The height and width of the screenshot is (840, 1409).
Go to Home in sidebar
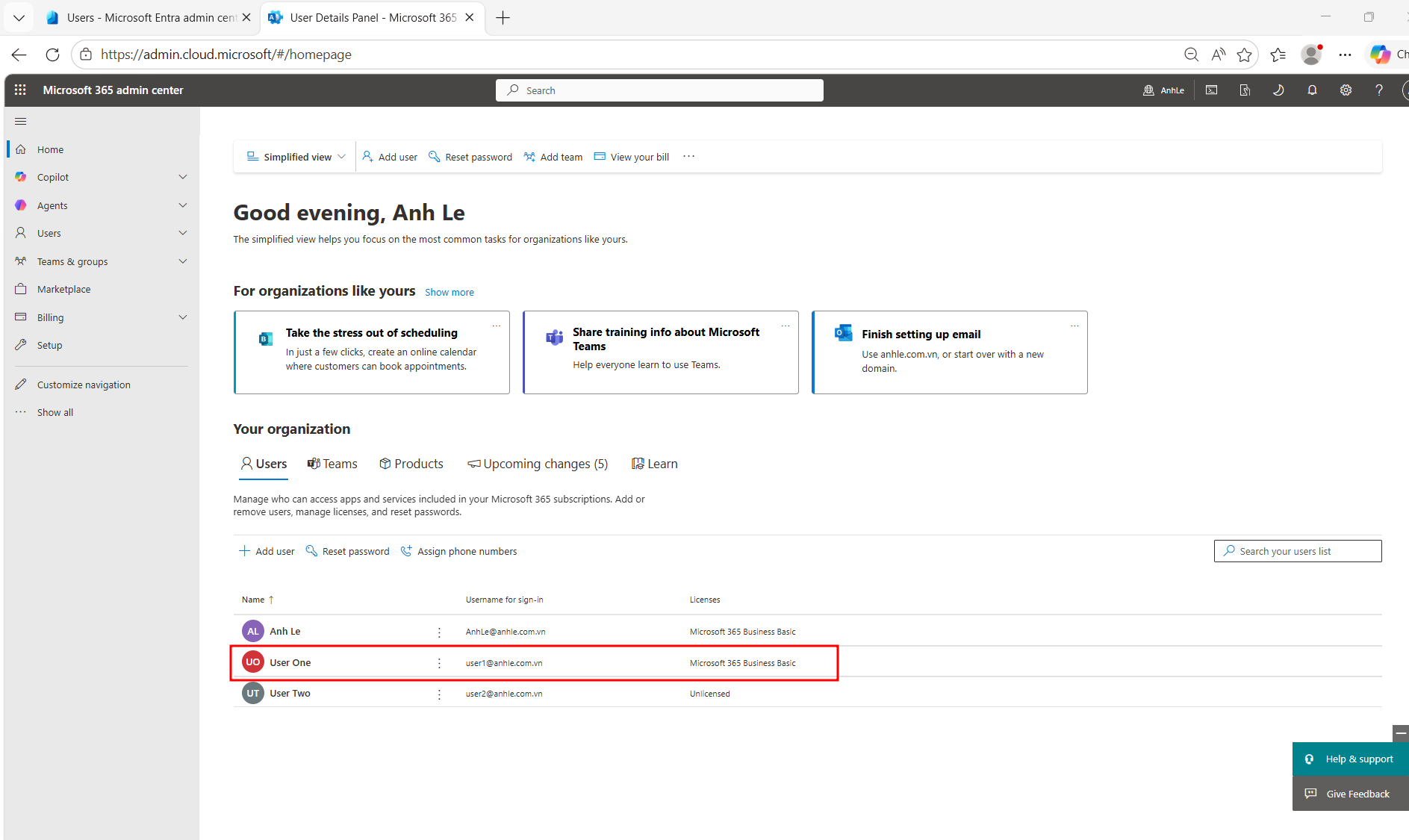pyautogui.click(x=50, y=149)
